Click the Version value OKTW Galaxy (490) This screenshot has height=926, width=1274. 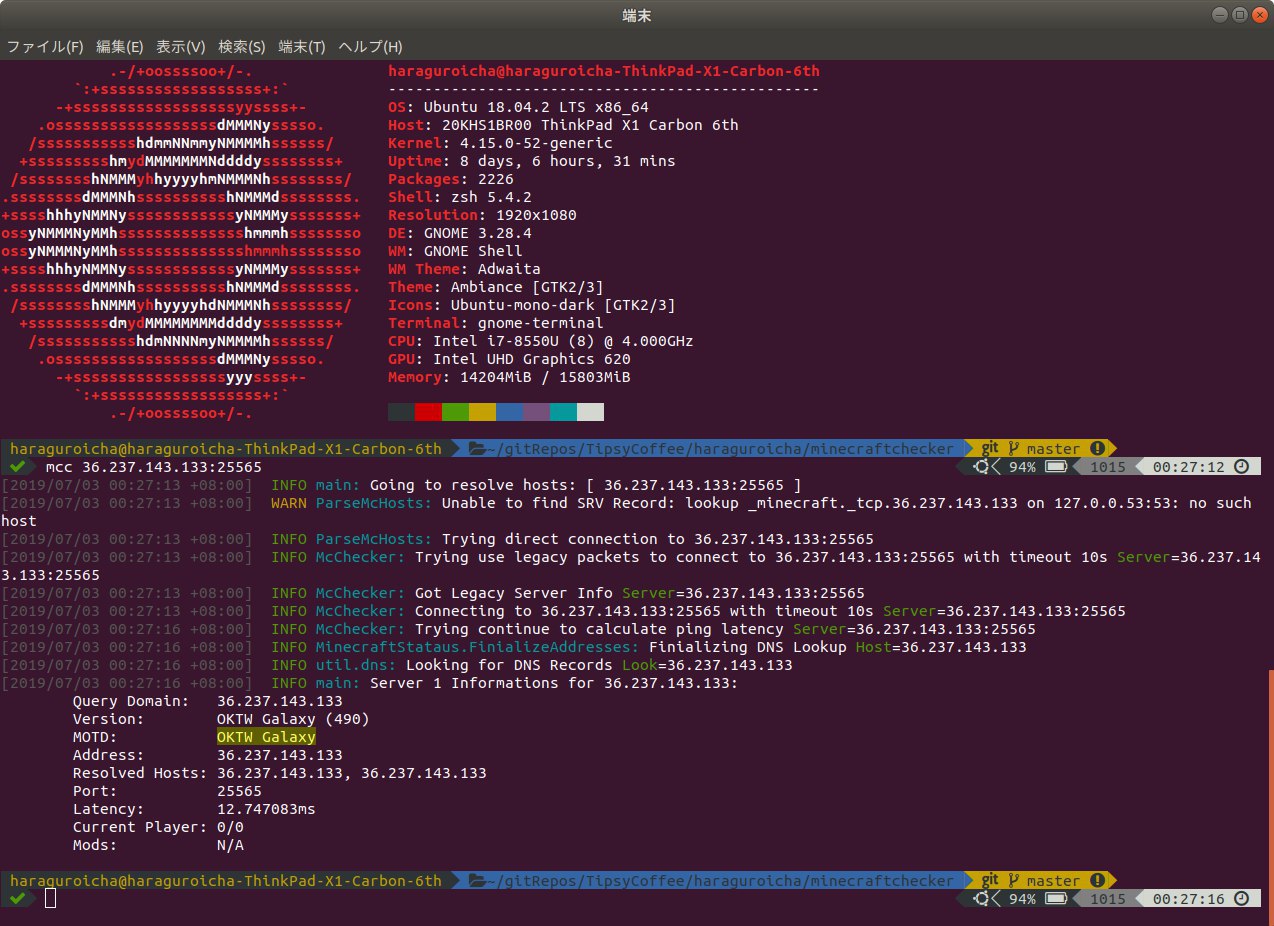[293, 719]
